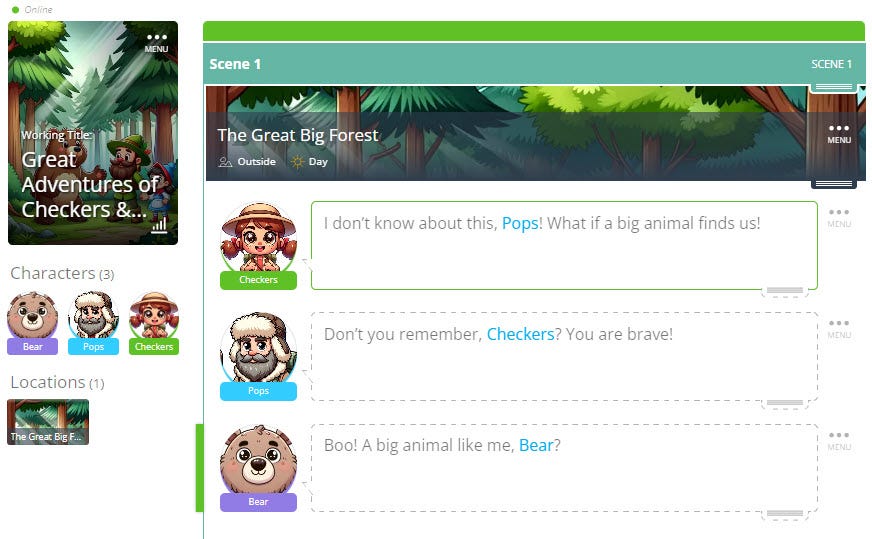Toggle the Outside location setting
The image size is (872, 539).
[x=247, y=162]
